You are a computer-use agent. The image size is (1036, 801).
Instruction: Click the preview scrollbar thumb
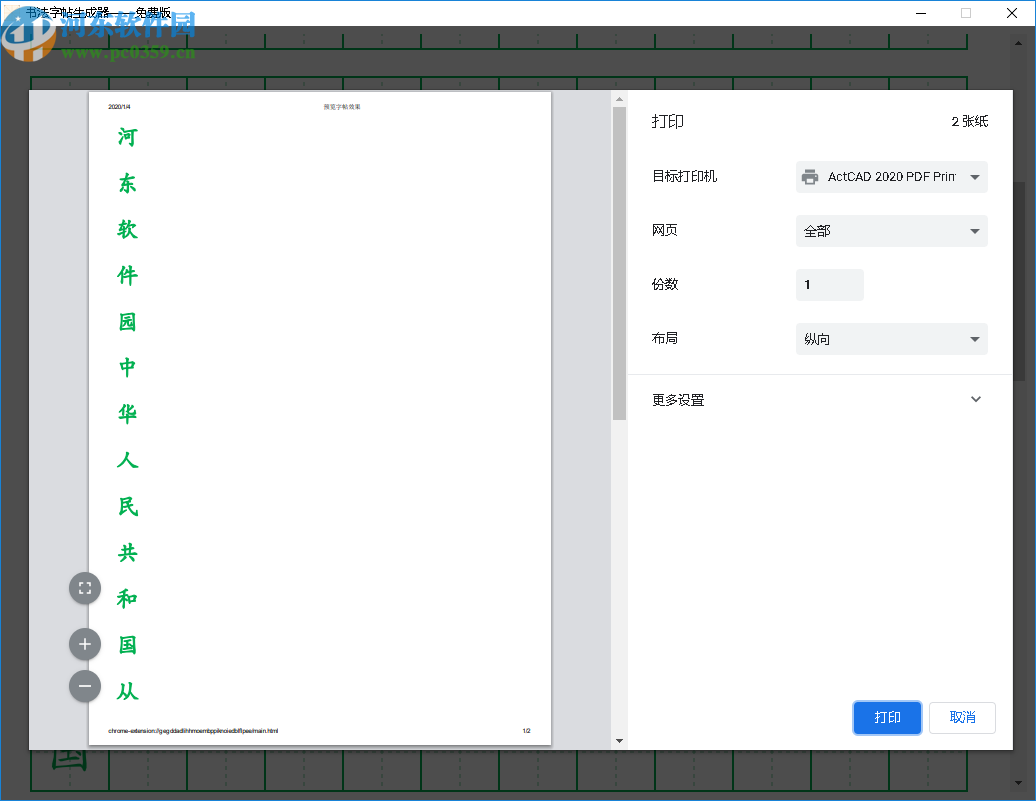tap(619, 263)
